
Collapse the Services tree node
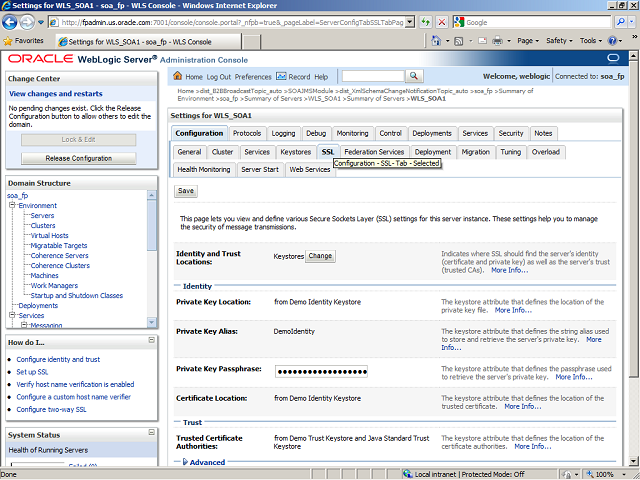pos(14,316)
